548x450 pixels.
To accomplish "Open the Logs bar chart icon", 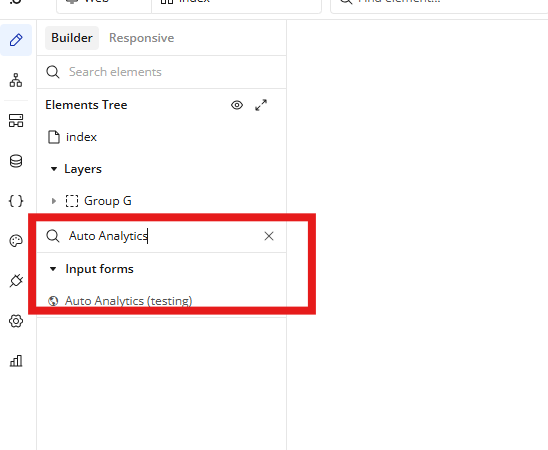I will click(16, 361).
